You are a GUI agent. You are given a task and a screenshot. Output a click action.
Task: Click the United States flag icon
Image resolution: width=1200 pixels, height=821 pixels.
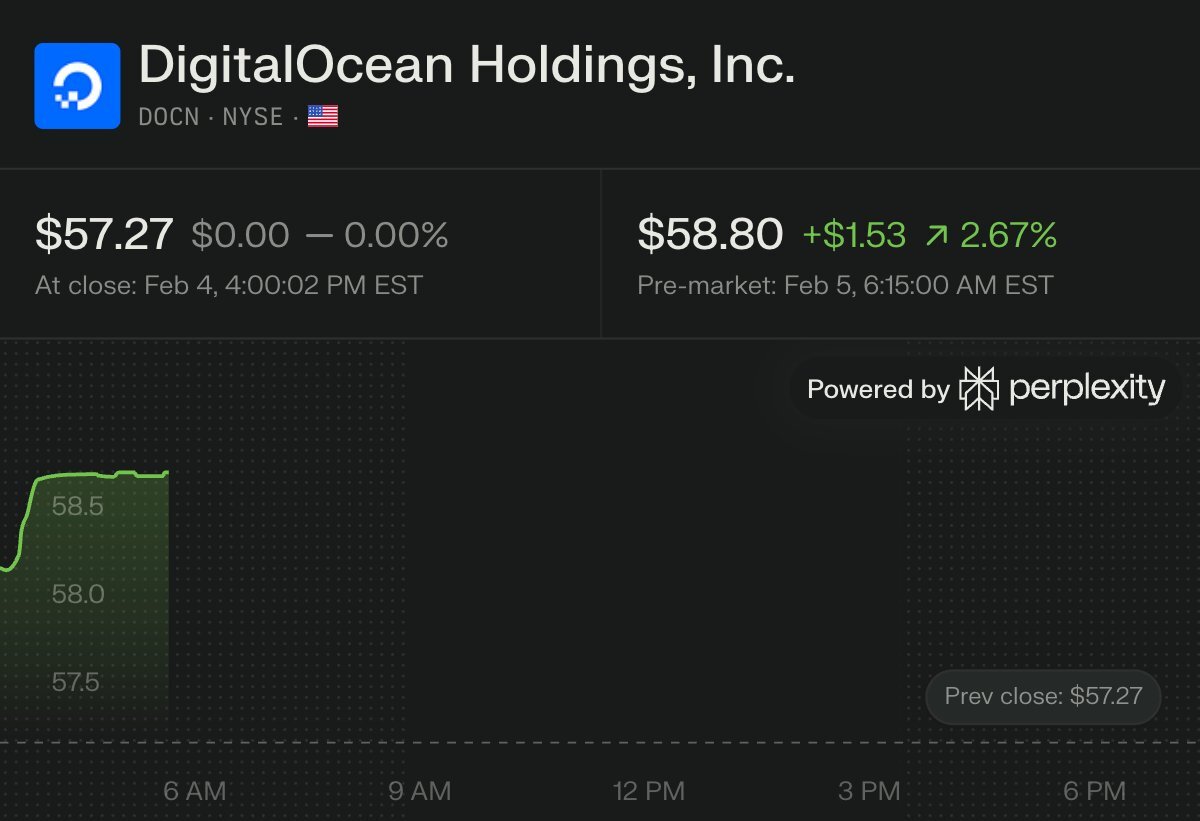322,117
